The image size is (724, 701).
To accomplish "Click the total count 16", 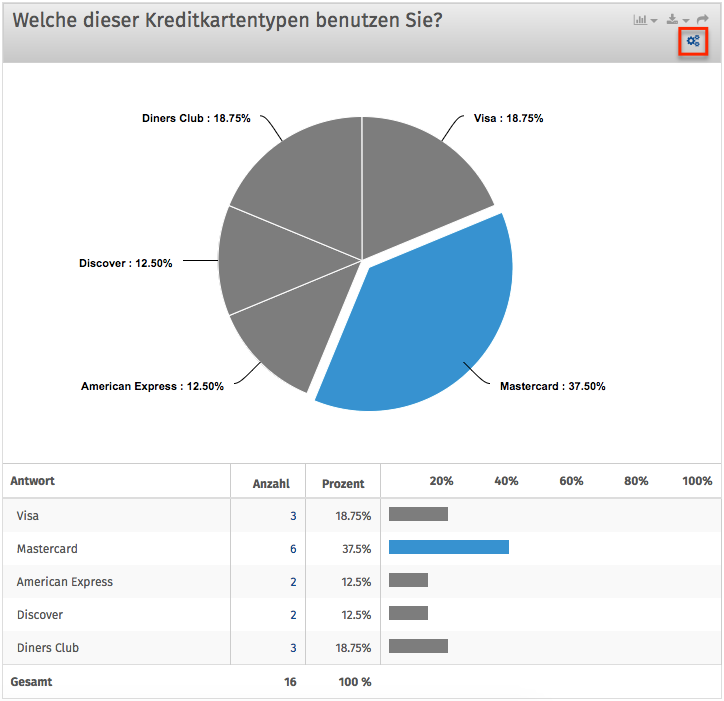I will click(290, 682).
